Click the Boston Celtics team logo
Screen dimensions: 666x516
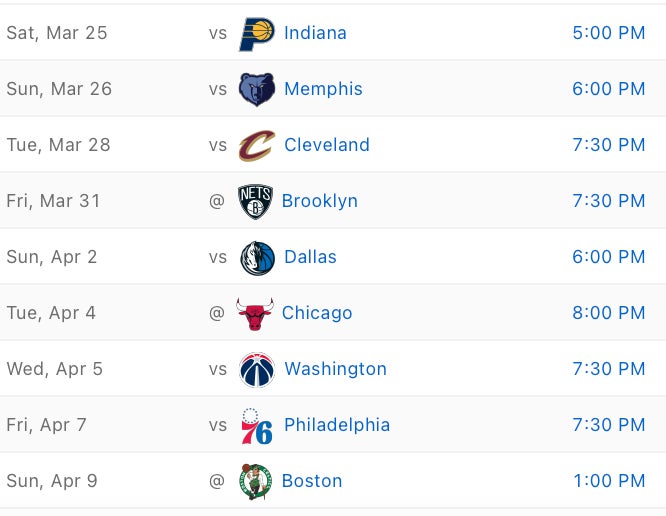pos(255,481)
